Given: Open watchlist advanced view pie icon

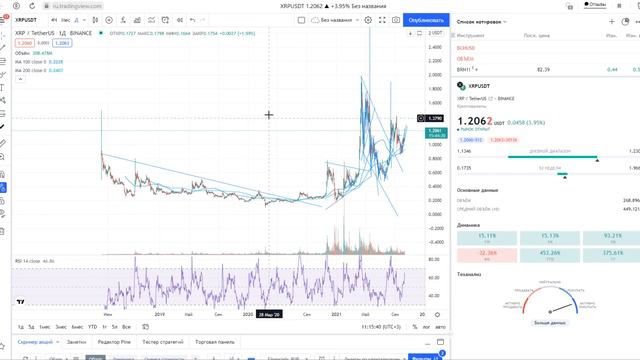Looking at the screenshot, I should click(625, 22).
